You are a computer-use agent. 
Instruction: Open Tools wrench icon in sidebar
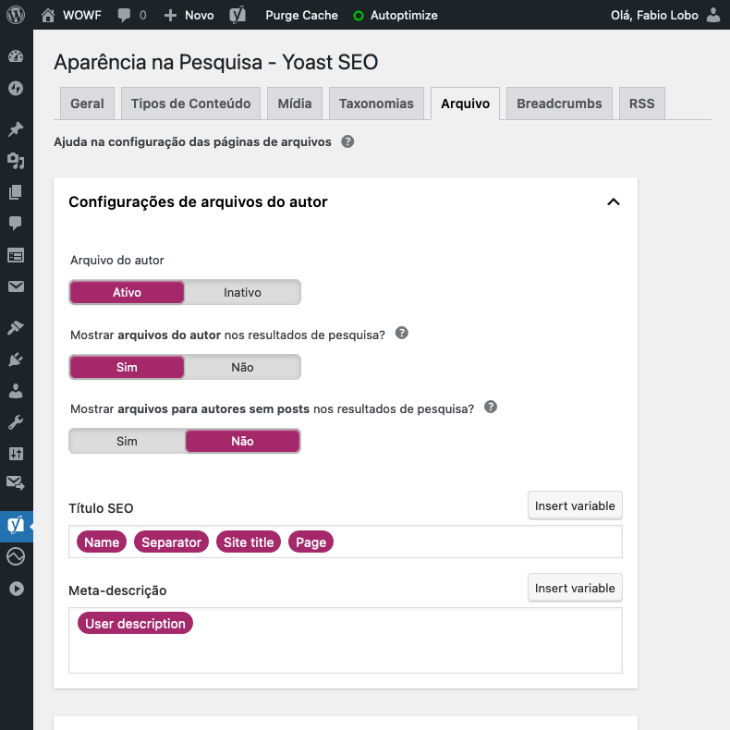(16, 422)
